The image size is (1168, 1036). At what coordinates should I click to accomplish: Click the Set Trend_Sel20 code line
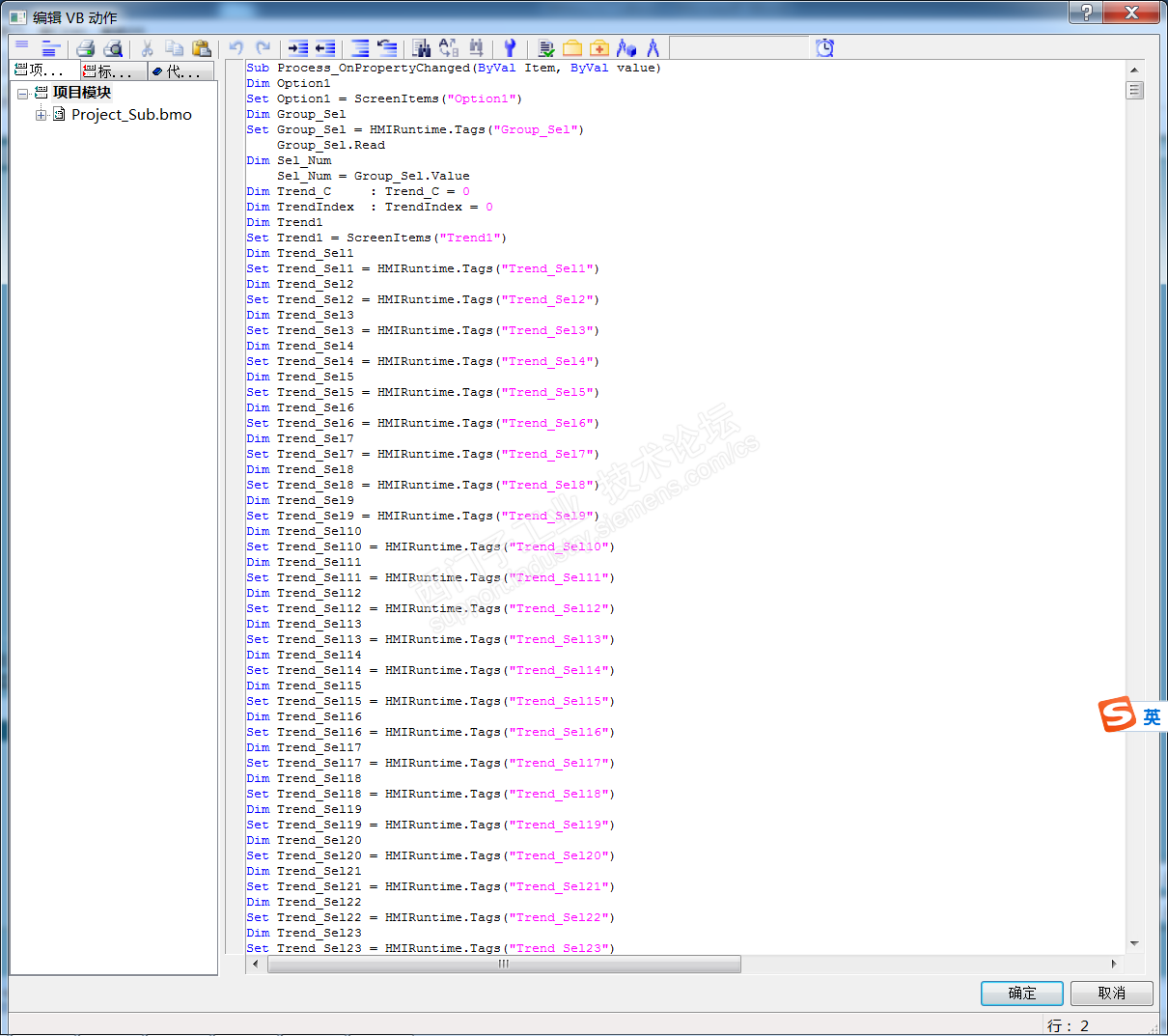click(x=431, y=855)
